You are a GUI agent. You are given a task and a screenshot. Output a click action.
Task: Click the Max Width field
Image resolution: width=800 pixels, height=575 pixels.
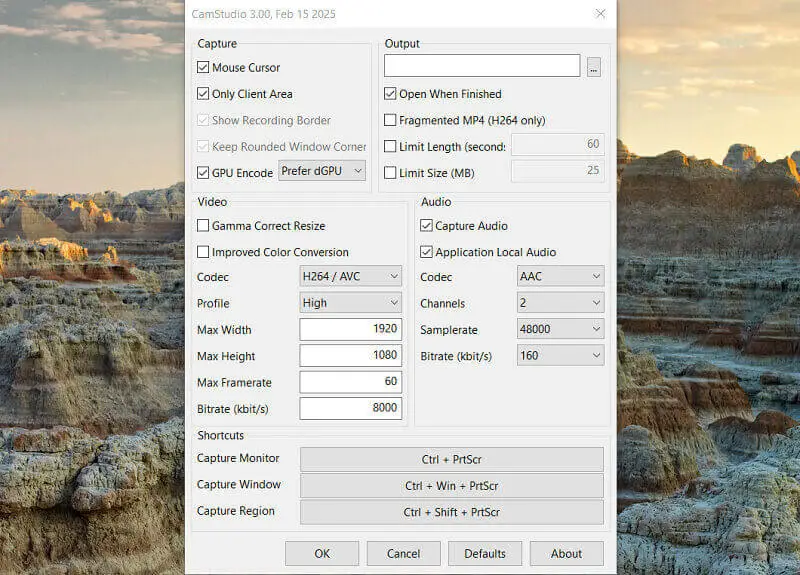(x=351, y=329)
